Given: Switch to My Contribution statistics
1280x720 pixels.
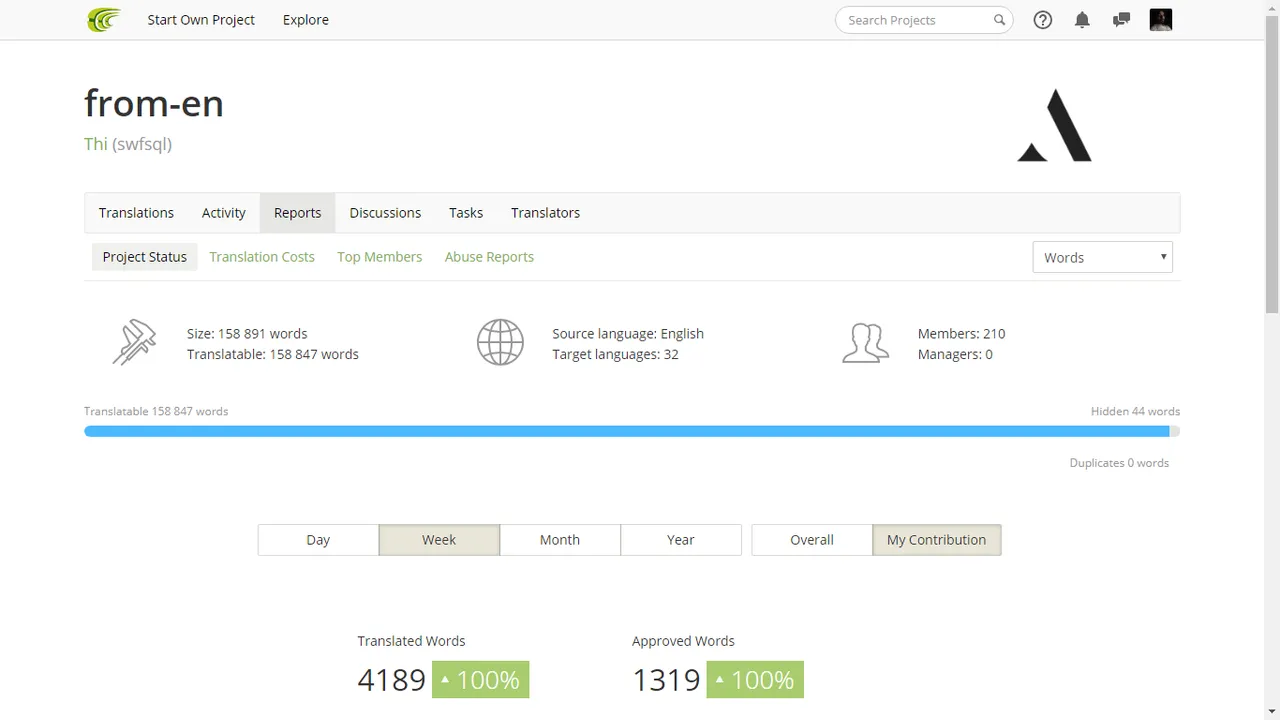Looking at the screenshot, I should (x=937, y=540).
